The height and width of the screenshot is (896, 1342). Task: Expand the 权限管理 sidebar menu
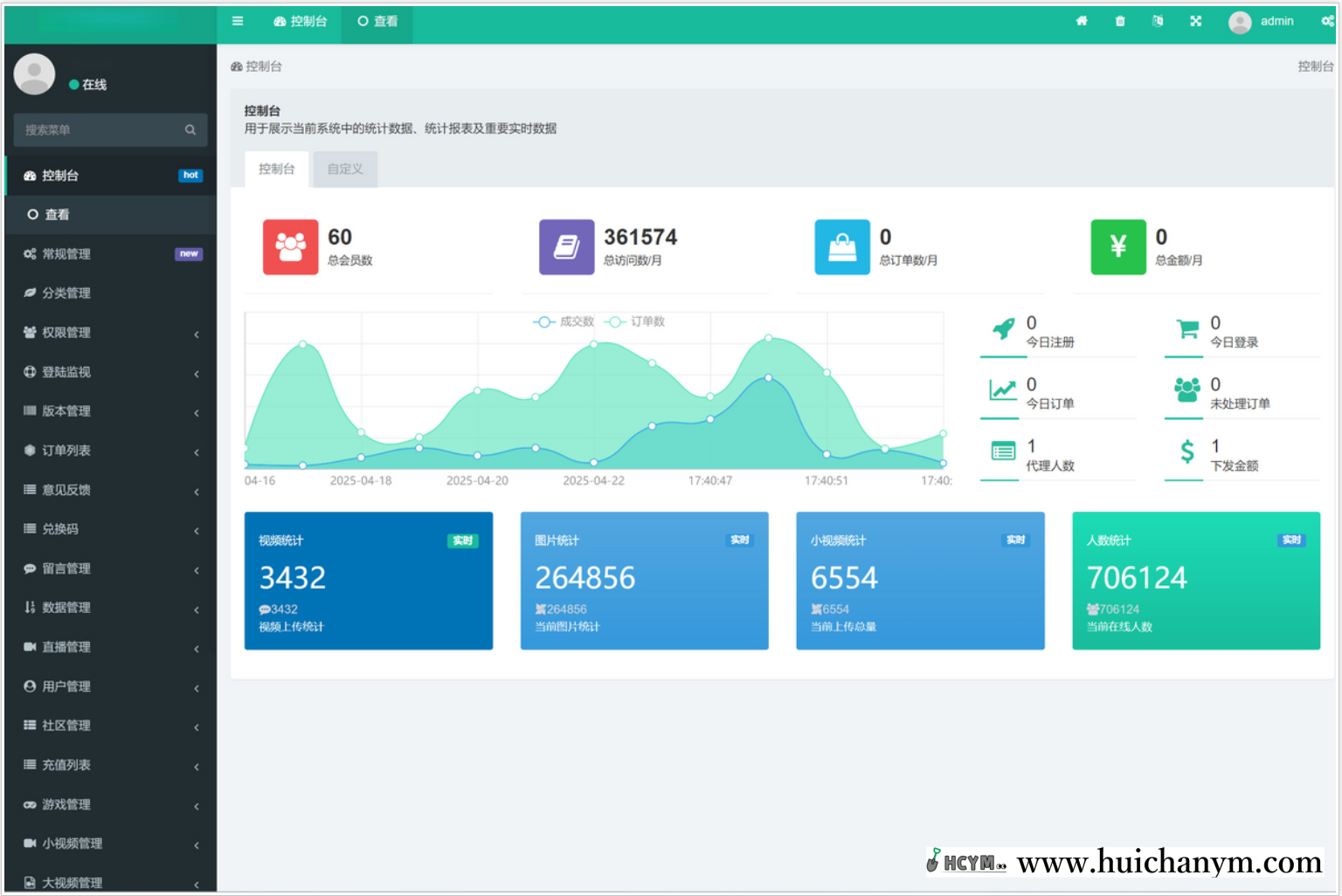pyautogui.click(x=110, y=333)
